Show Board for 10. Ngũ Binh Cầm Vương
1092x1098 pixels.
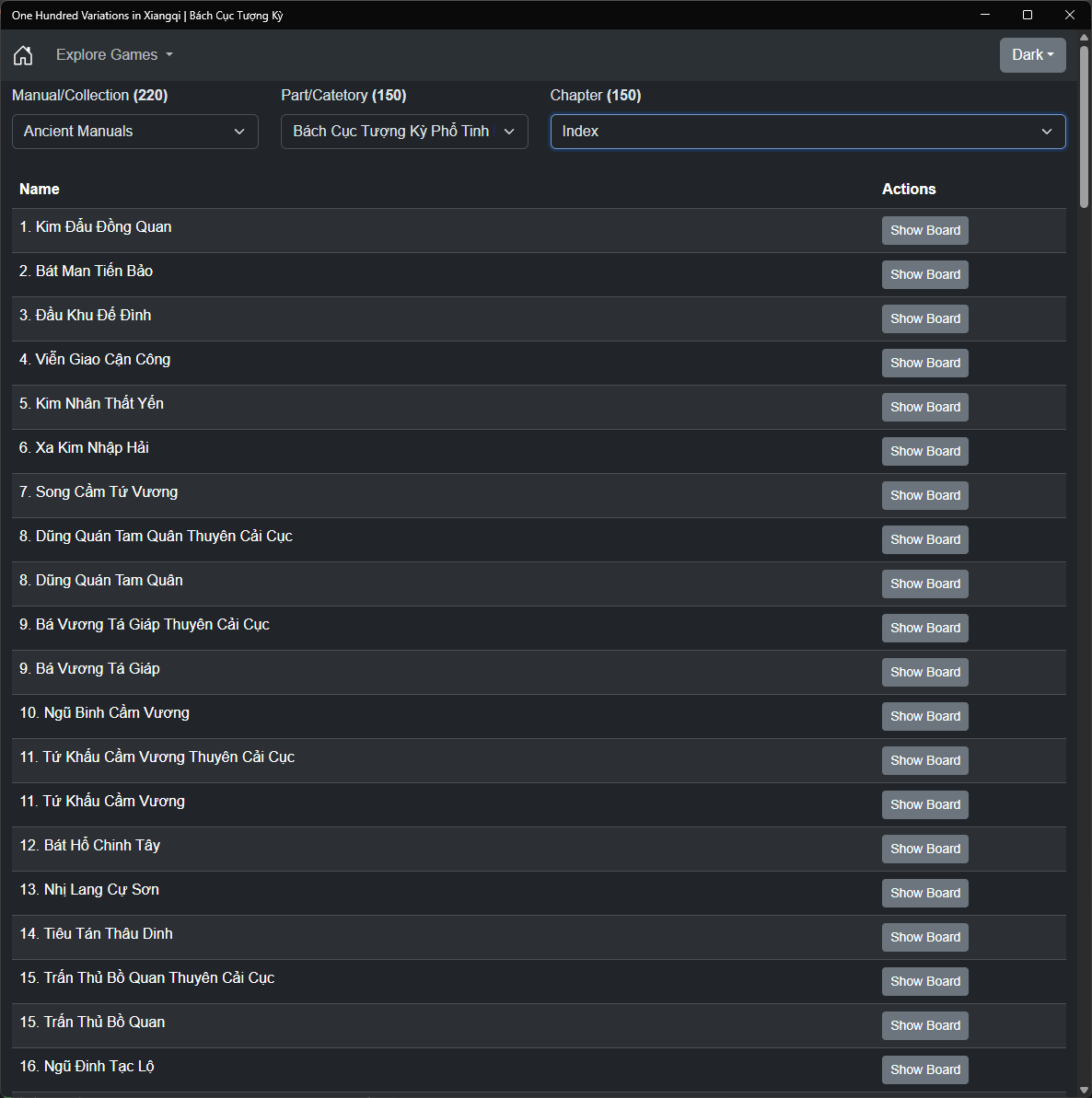click(x=924, y=716)
